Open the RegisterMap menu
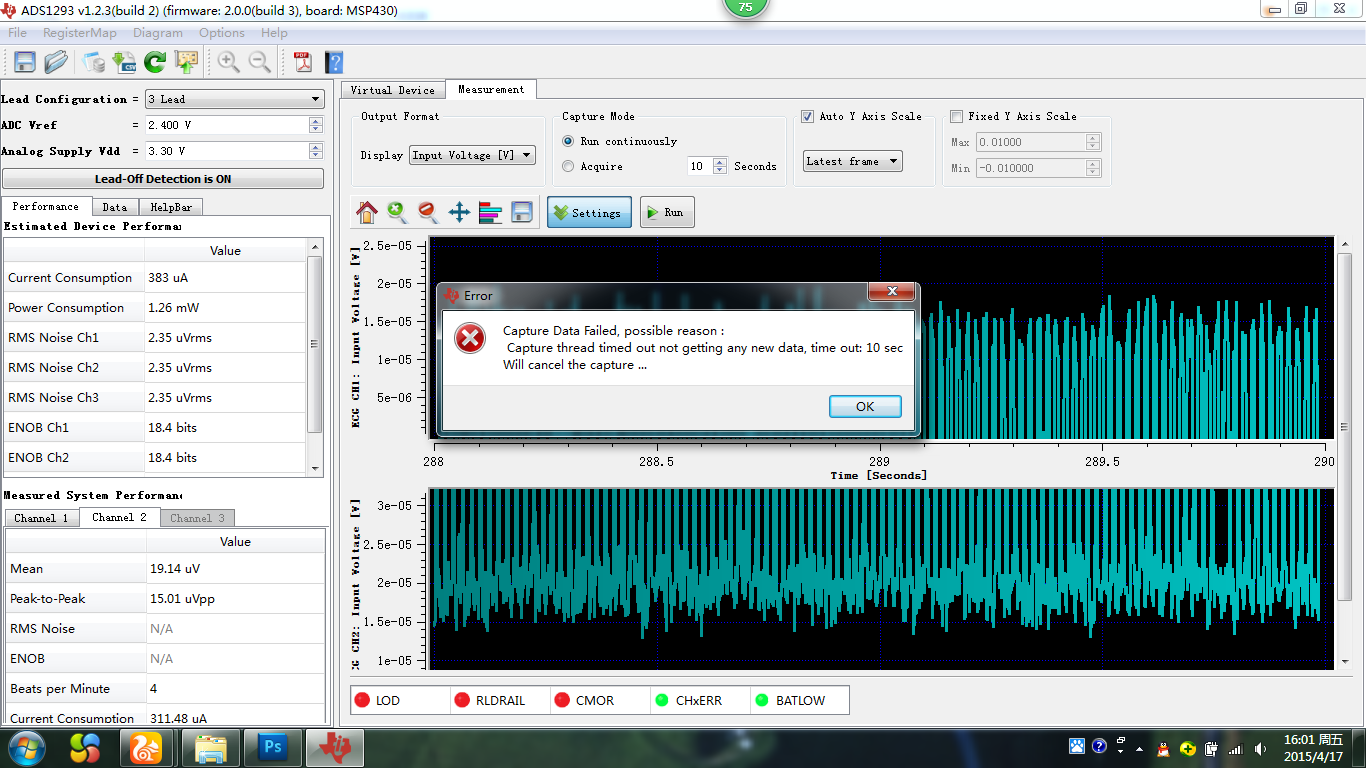The height and width of the screenshot is (768, 1366). [79, 33]
